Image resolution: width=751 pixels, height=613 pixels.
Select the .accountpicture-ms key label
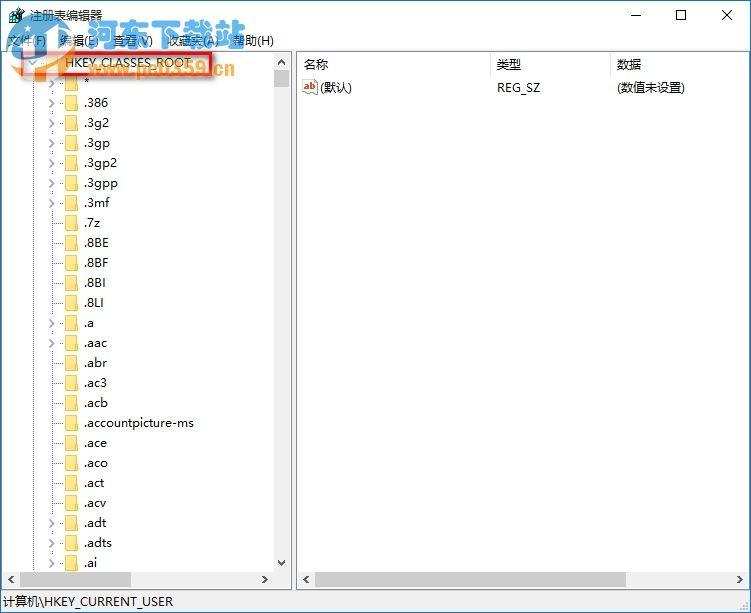point(139,423)
